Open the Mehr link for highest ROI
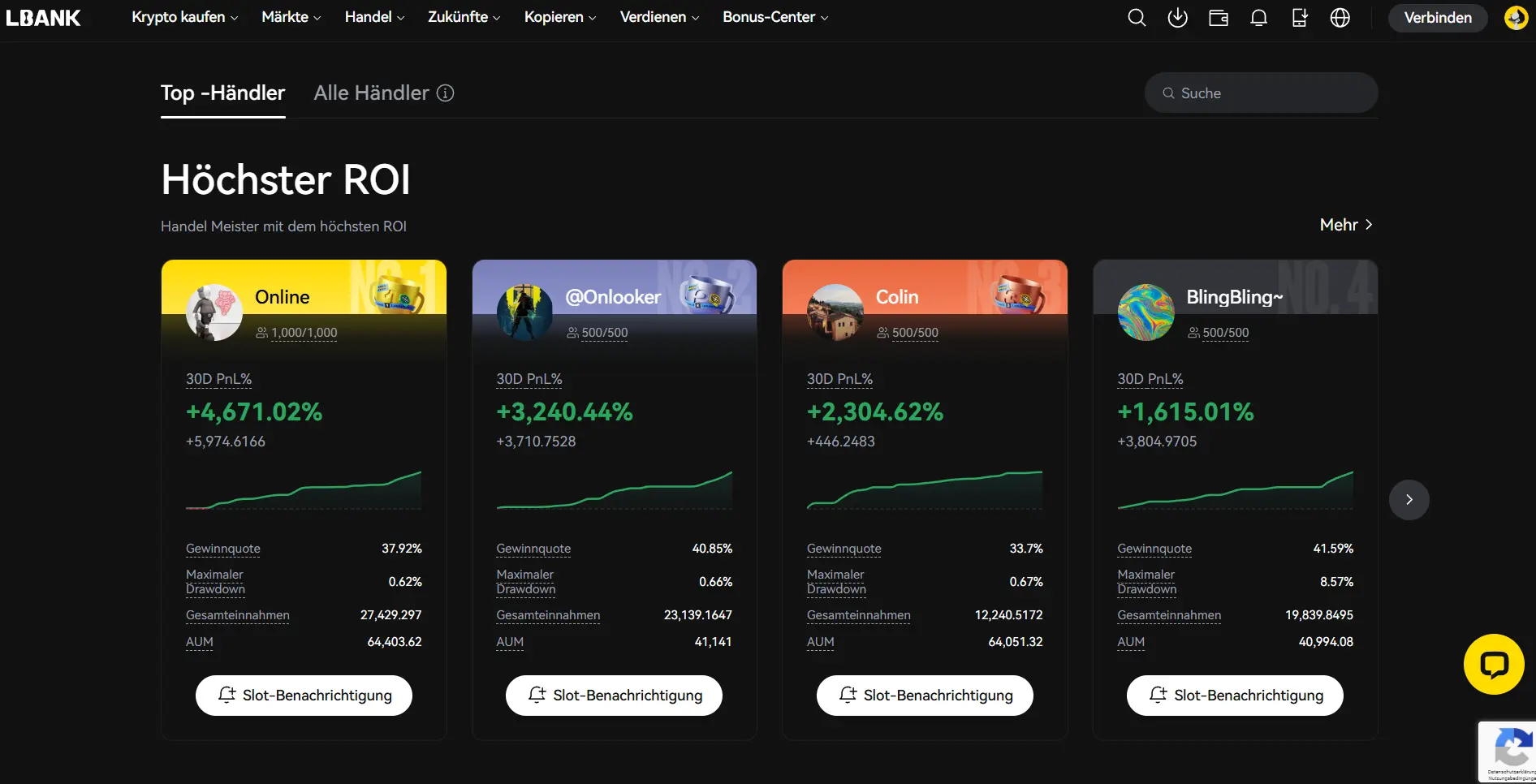Screen dimensions: 1536x784 (1346, 225)
